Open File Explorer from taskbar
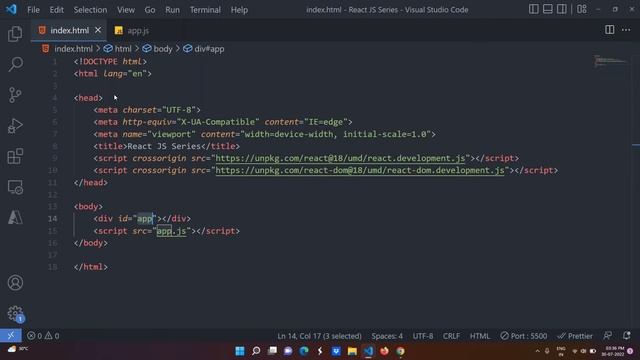The image size is (640, 360). click(352, 351)
